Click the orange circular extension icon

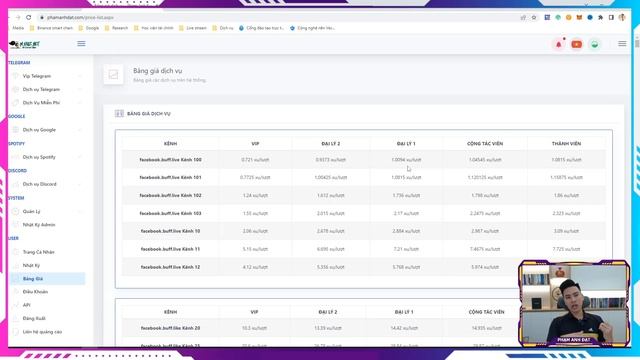point(569,18)
